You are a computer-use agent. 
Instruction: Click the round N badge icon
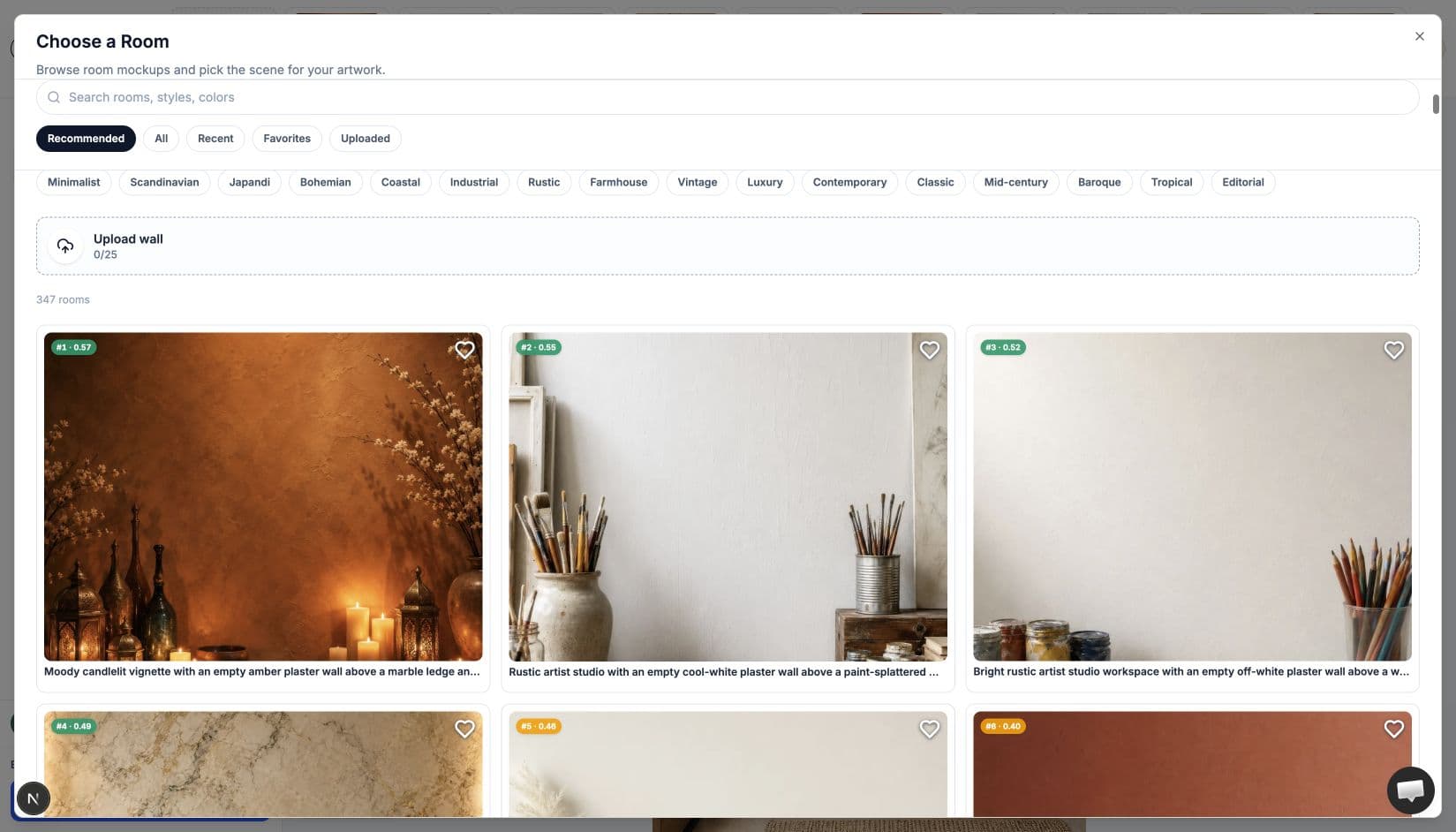33,798
